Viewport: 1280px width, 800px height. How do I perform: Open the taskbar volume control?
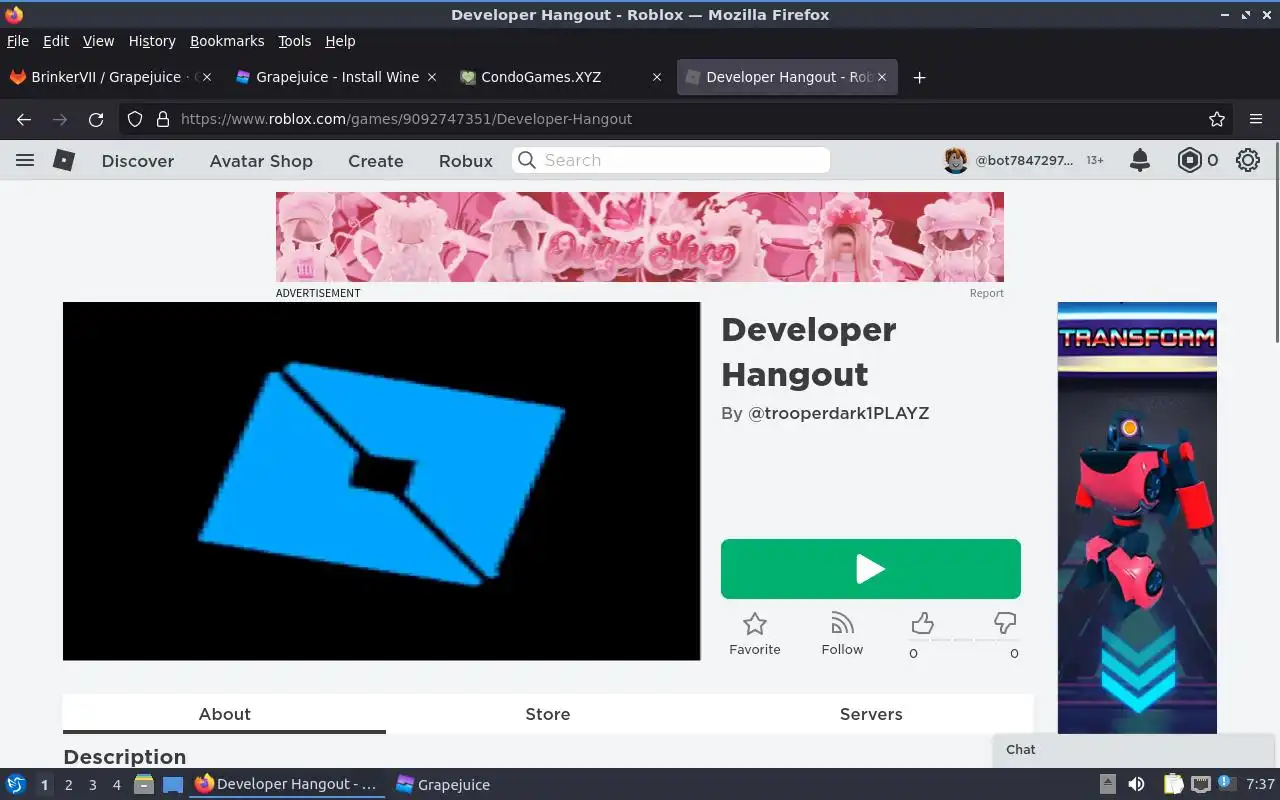pyautogui.click(x=1136, y=785)
